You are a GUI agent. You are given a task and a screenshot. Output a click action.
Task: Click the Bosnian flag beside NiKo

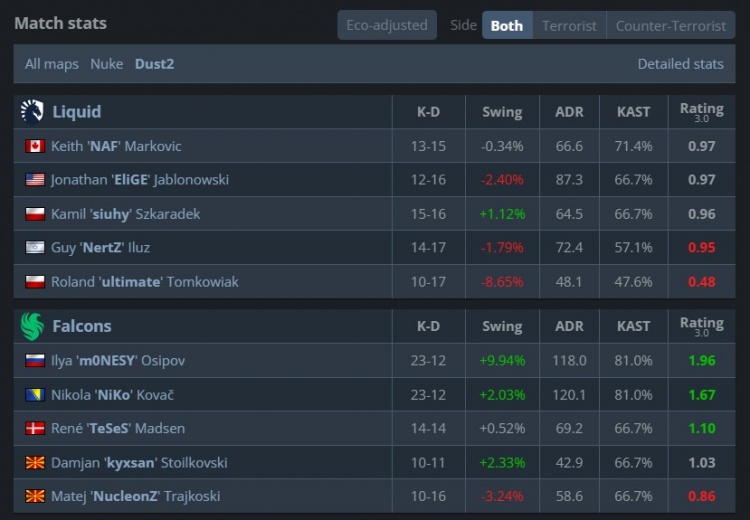tap(35, 394)
